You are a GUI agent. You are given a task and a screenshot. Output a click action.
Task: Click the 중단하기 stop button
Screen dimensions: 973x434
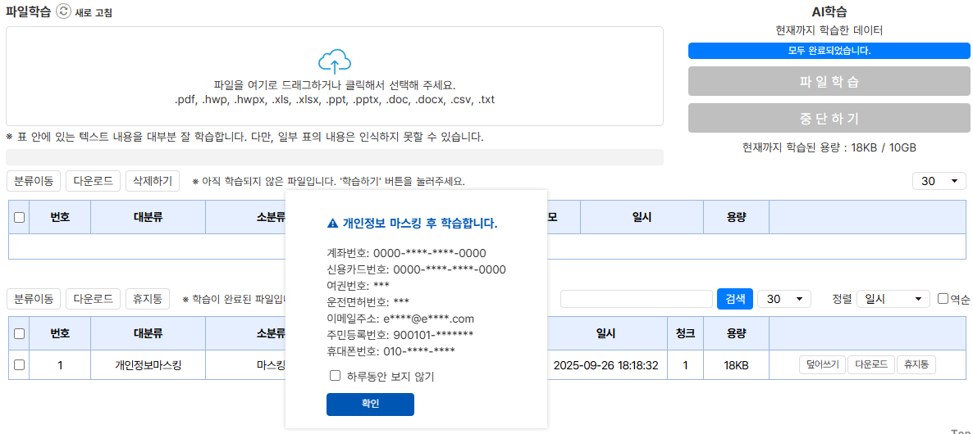tap(829, 118)
